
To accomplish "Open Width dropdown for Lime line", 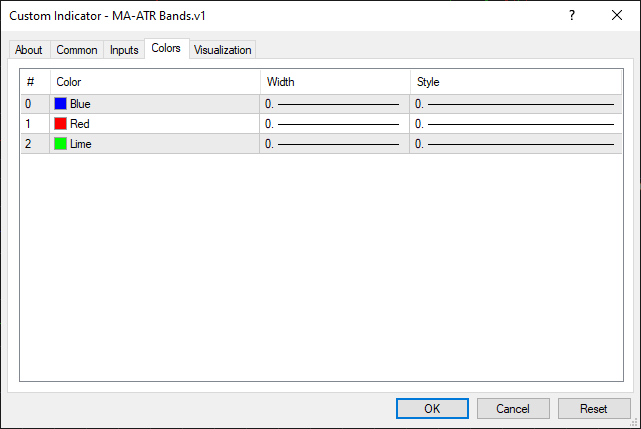I will coord(334,144).
